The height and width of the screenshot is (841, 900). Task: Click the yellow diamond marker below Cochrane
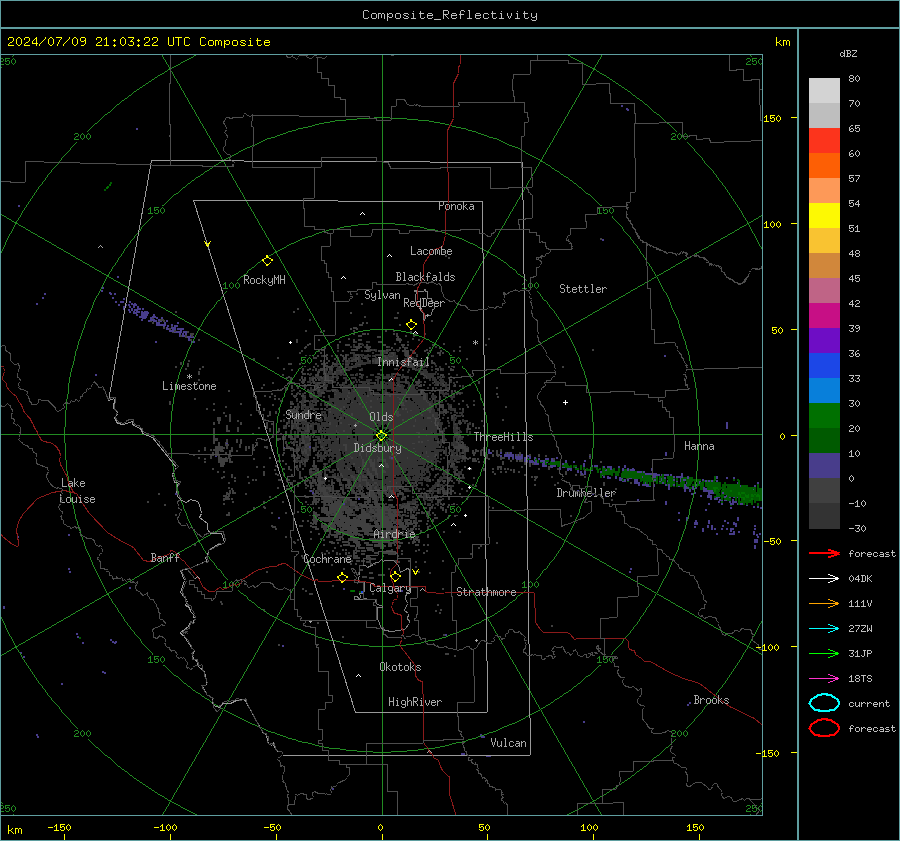tap(343, 577)
